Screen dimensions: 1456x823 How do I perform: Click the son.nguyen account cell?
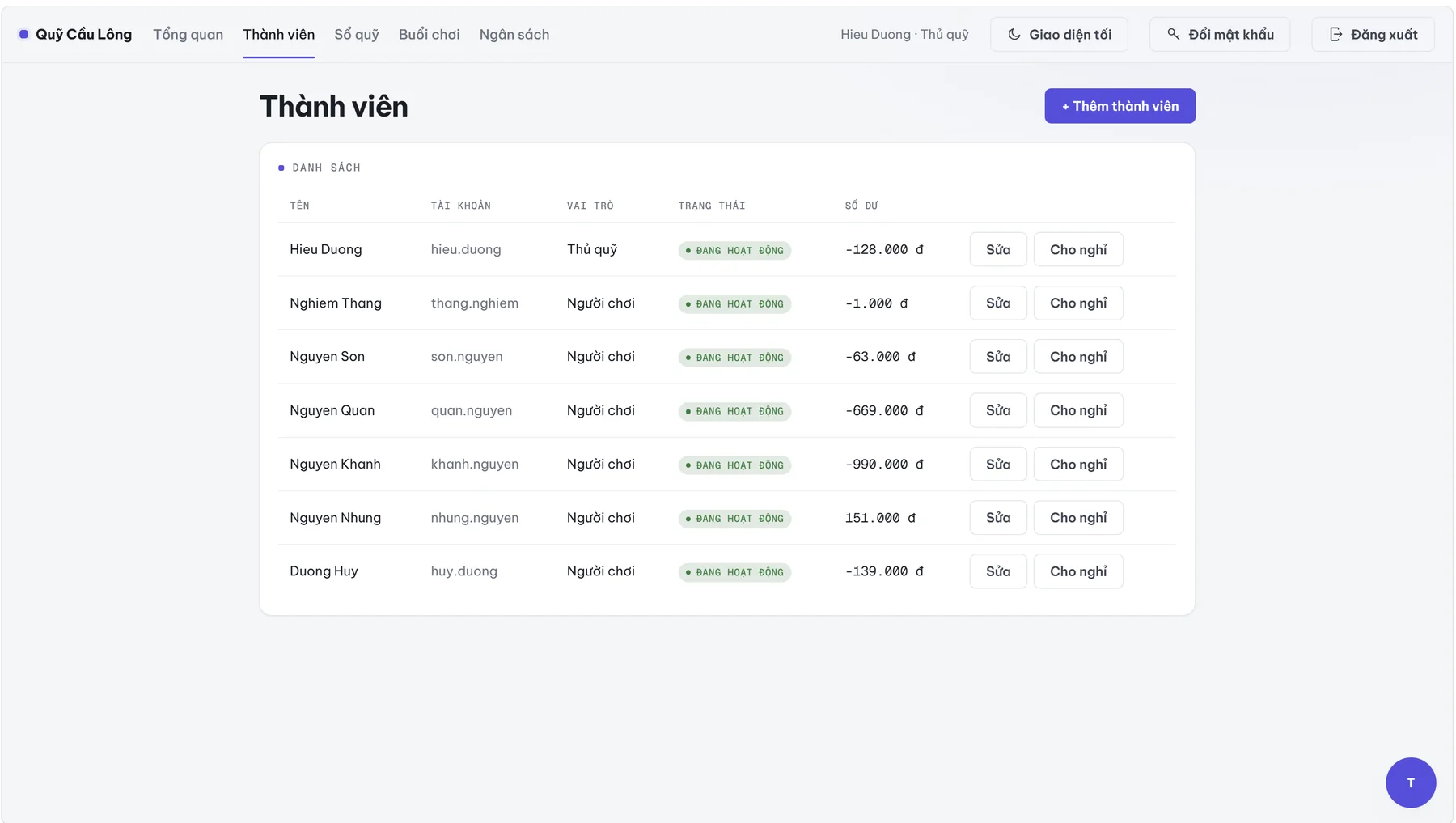[467, 356]
